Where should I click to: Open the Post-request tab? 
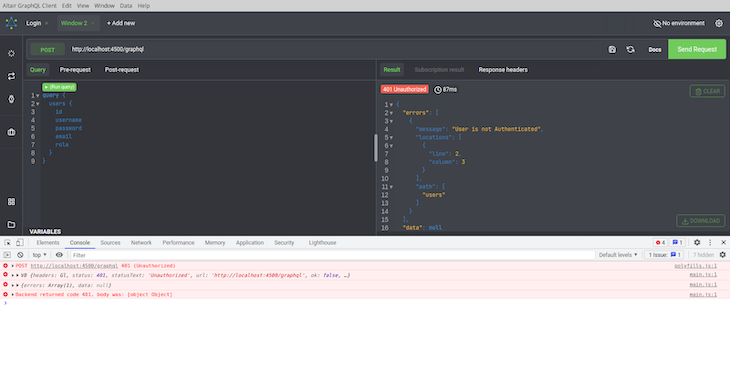pos(122,70)
